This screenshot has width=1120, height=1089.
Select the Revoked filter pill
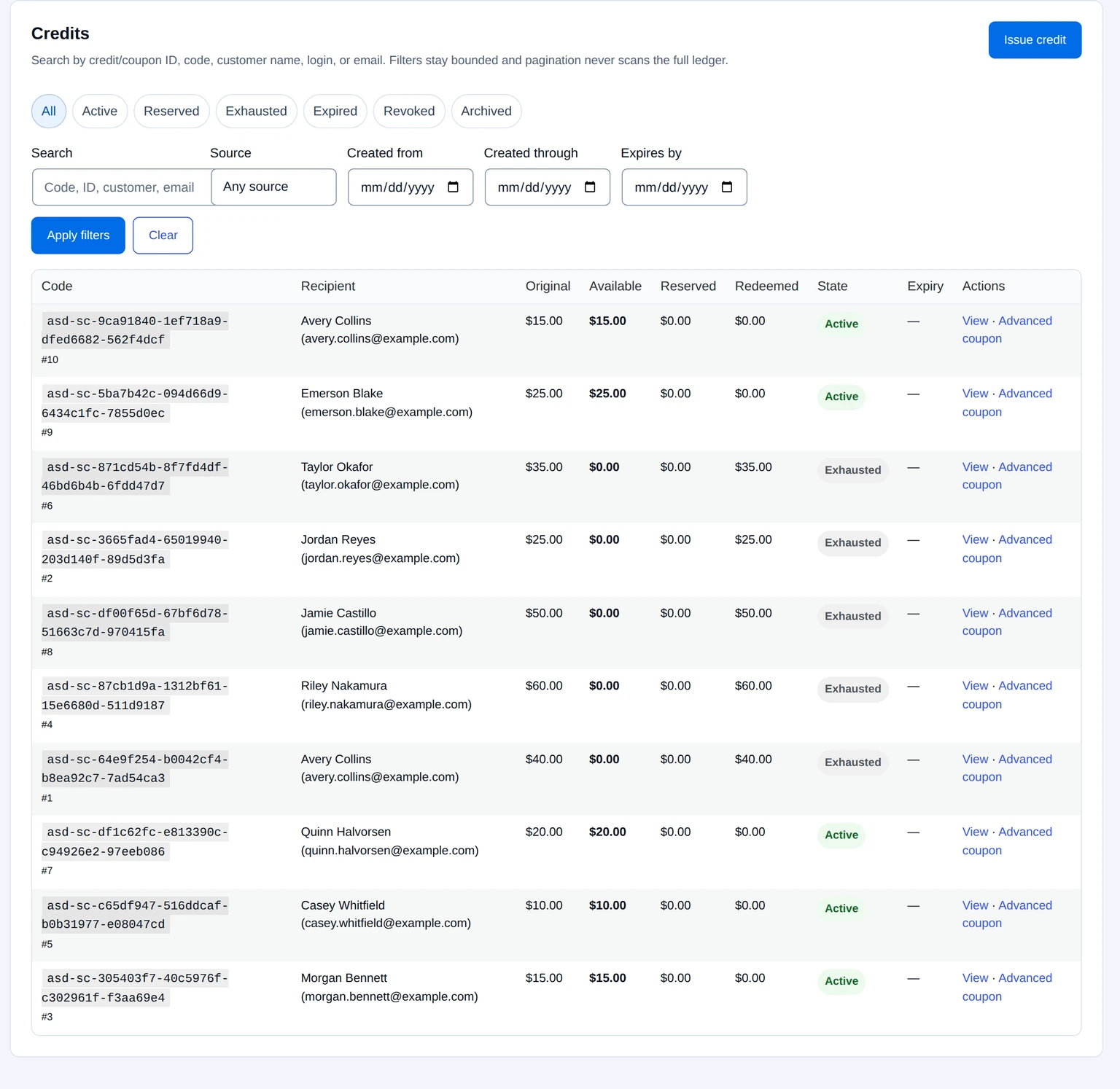[409, 112]
